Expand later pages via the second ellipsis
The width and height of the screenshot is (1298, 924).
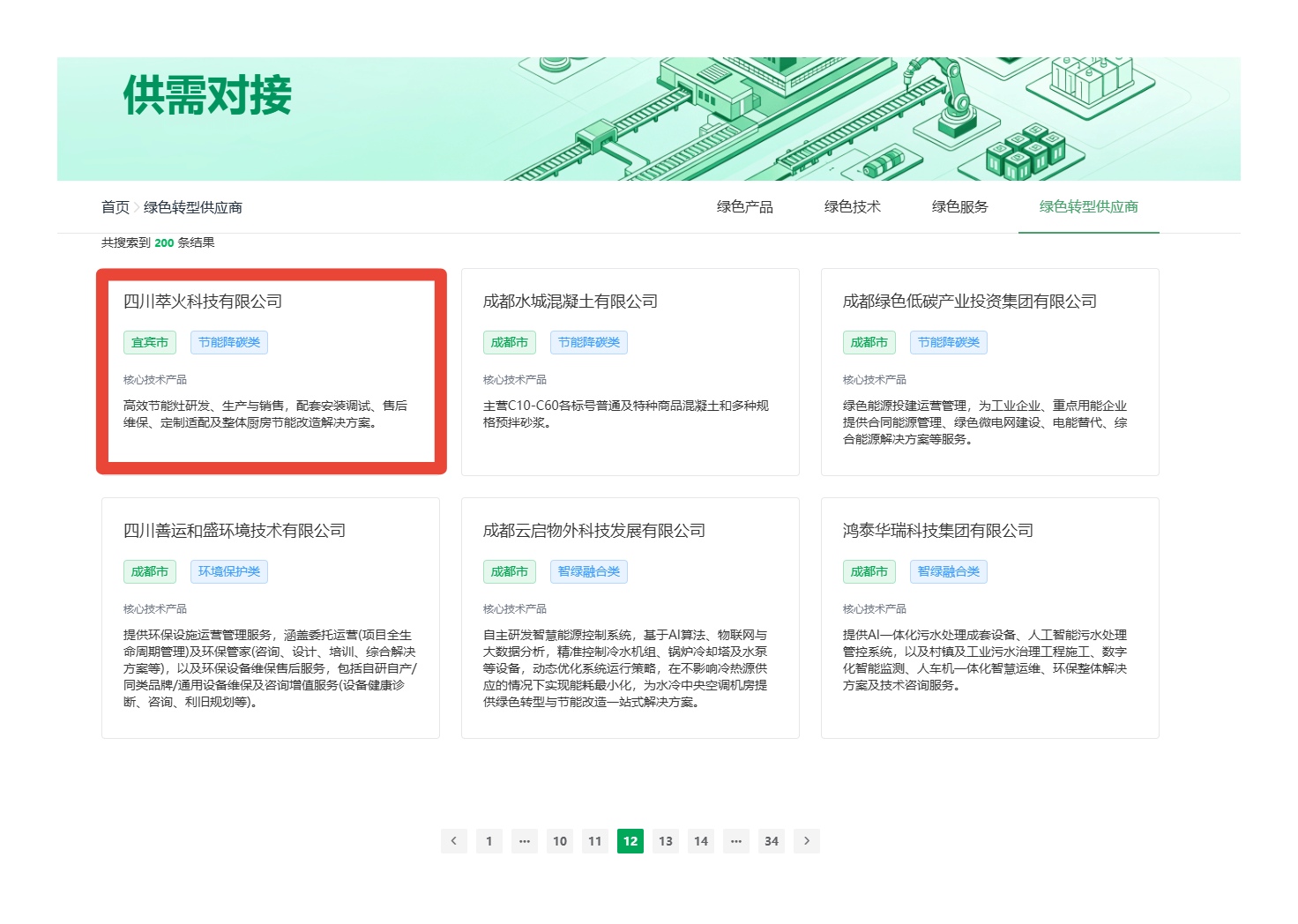[x=736, y=841]
